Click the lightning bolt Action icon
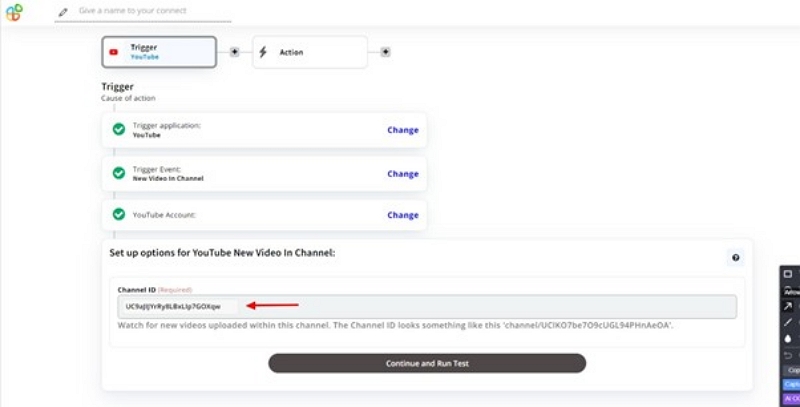Viewport: 800px width, 407px height. click(x=263, y=52)
